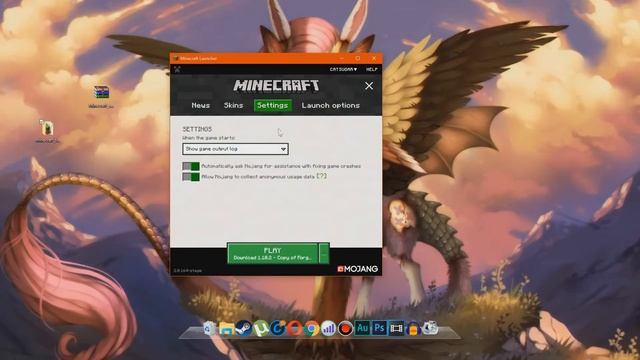This screenshot has width=640, height=360.
Task: Minimize the Minecraft Launcher window
Action: click(342, 58)
